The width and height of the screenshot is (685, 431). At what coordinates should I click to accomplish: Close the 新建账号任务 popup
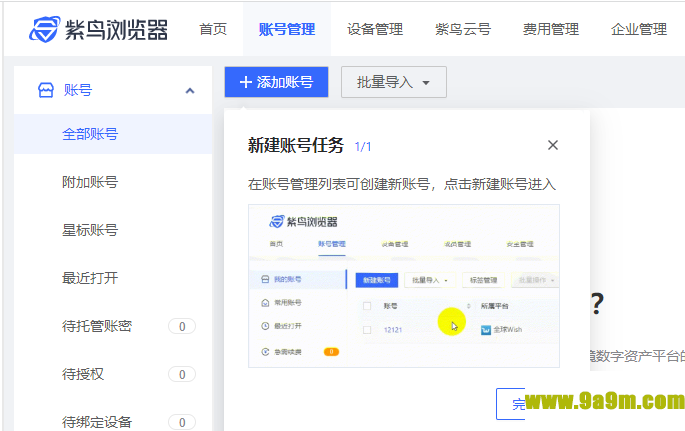point(553,145)
